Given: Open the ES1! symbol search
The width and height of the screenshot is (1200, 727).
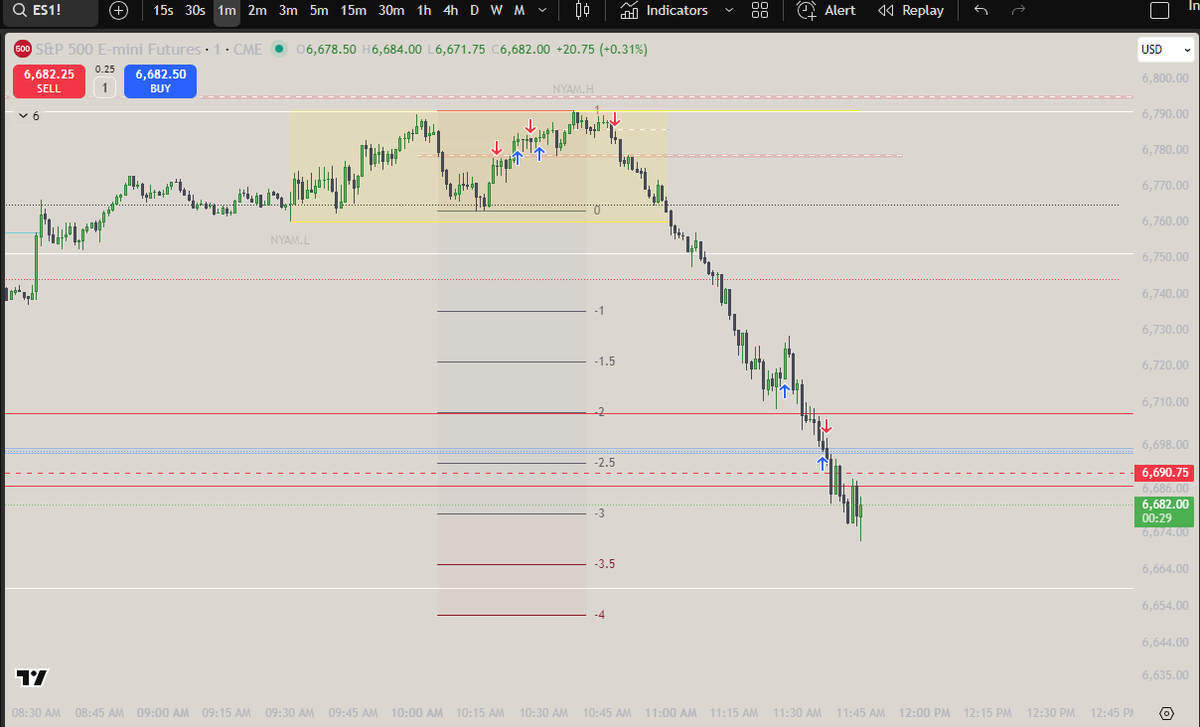Looking at the screenshot, I should tap(50, 11).
